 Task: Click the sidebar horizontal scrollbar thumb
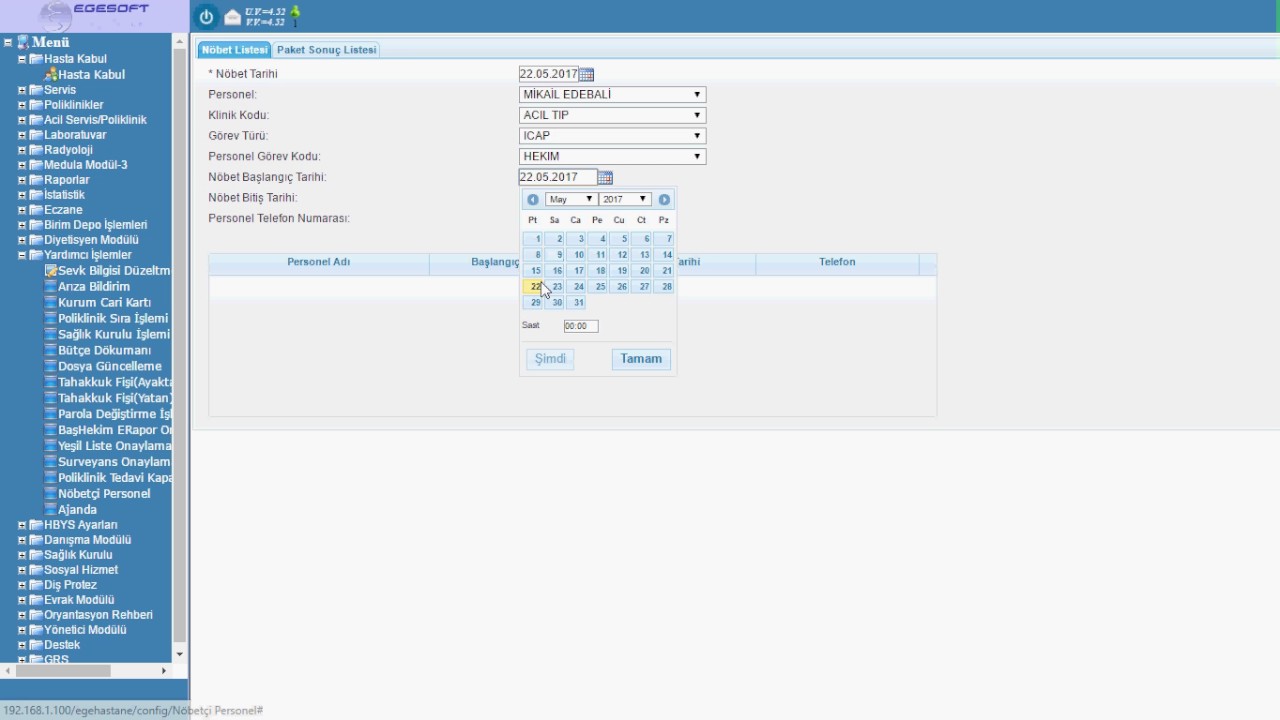(x=62, y=671)
